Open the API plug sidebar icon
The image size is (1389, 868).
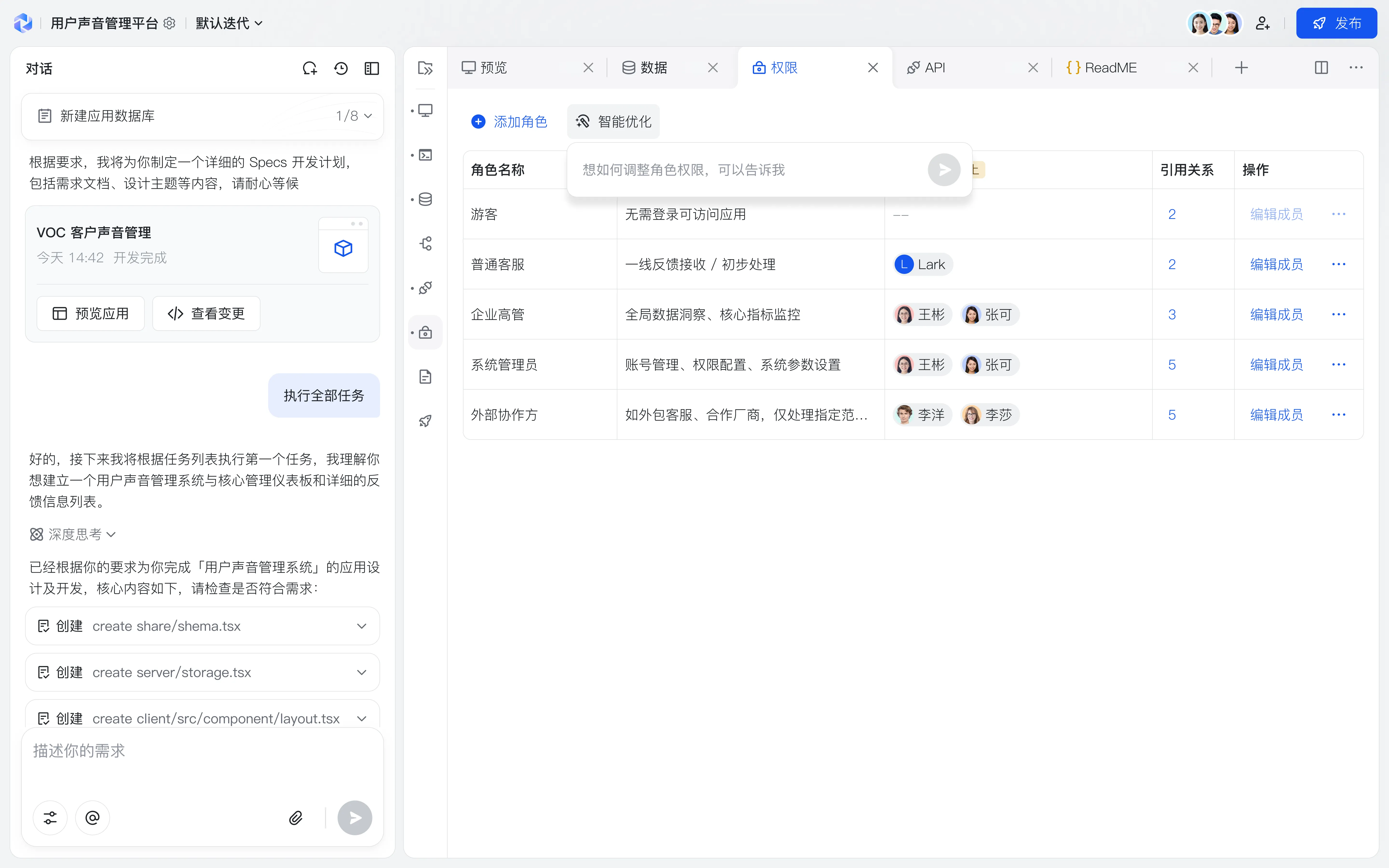[425, 288]
